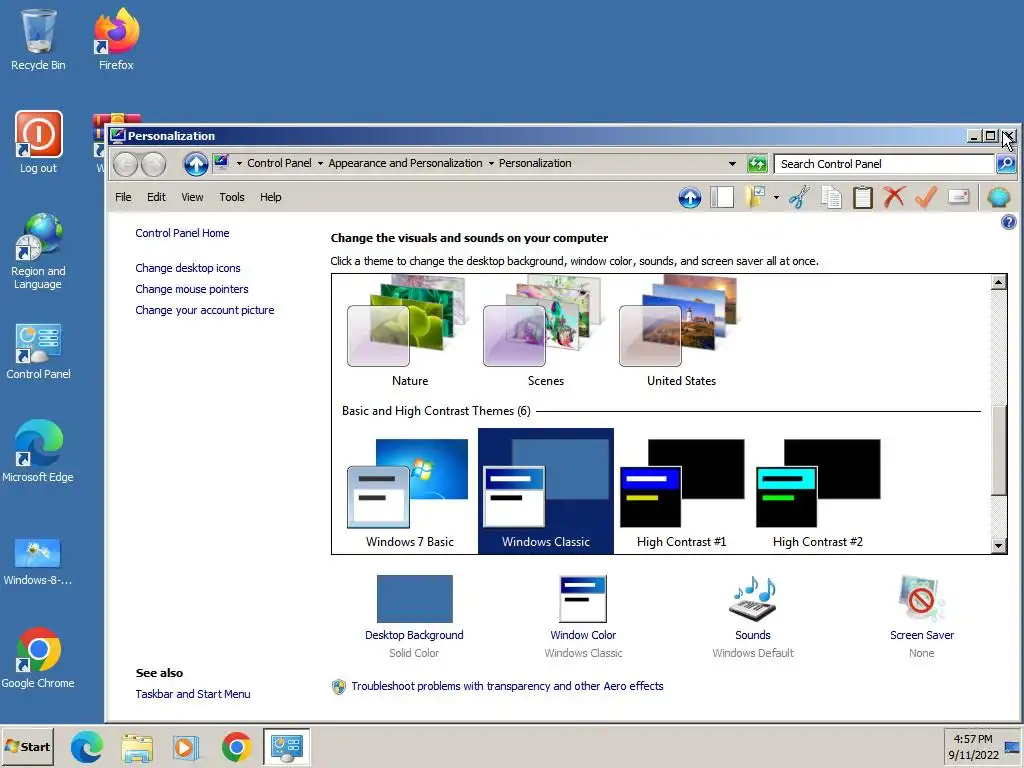Select the Scenes theme

point(545,332)
